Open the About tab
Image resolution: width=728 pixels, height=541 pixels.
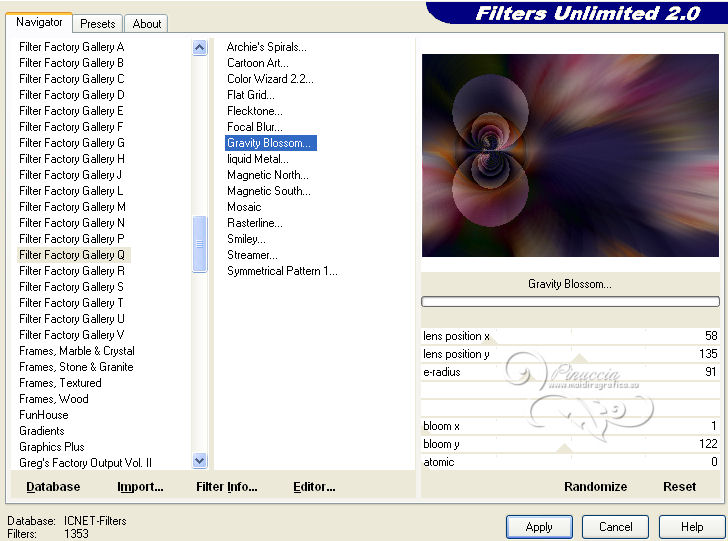pos(147,24)
